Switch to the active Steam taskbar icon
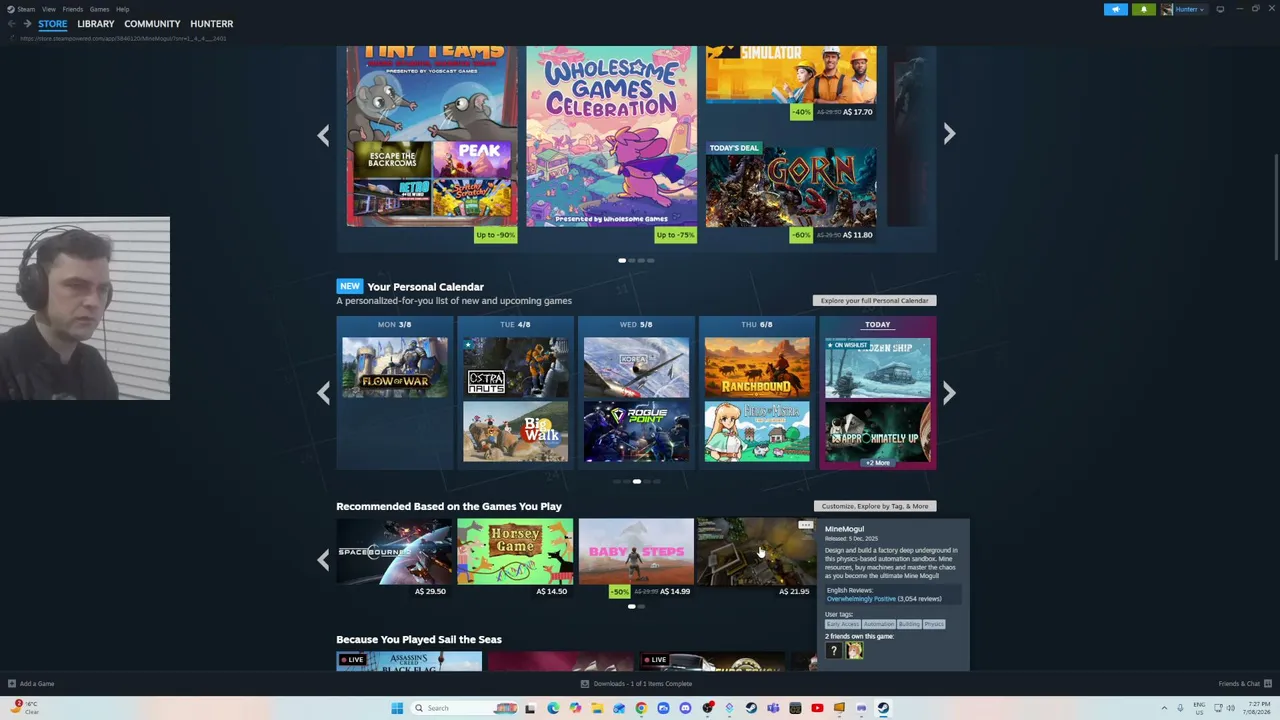Viewport: 1280px width, 720px height. 883,708
